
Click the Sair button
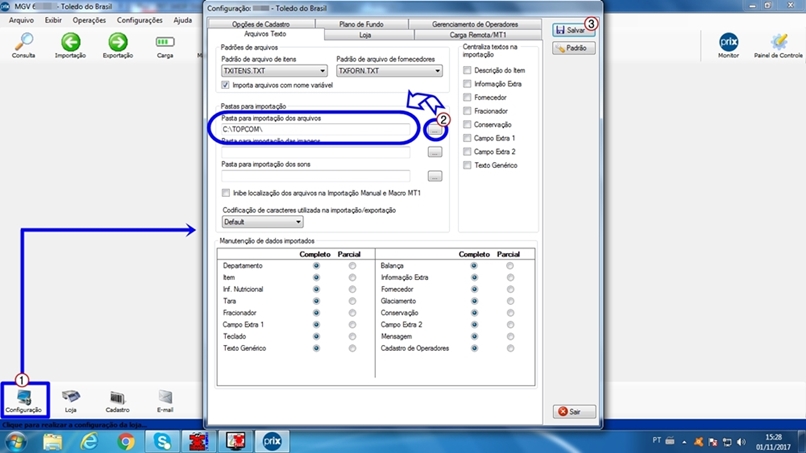[574, 412]
